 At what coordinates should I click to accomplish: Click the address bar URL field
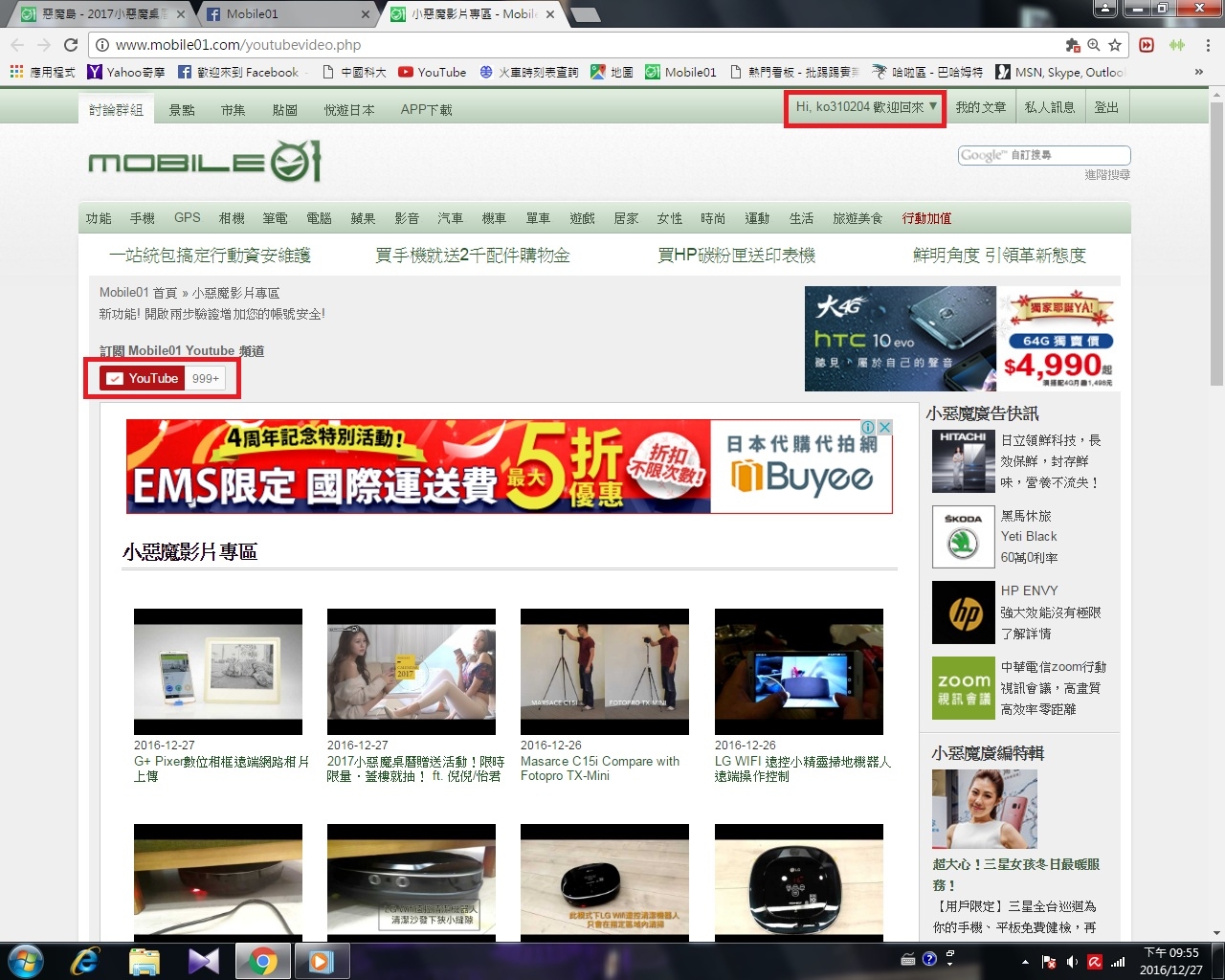click(x=574, y=45)
